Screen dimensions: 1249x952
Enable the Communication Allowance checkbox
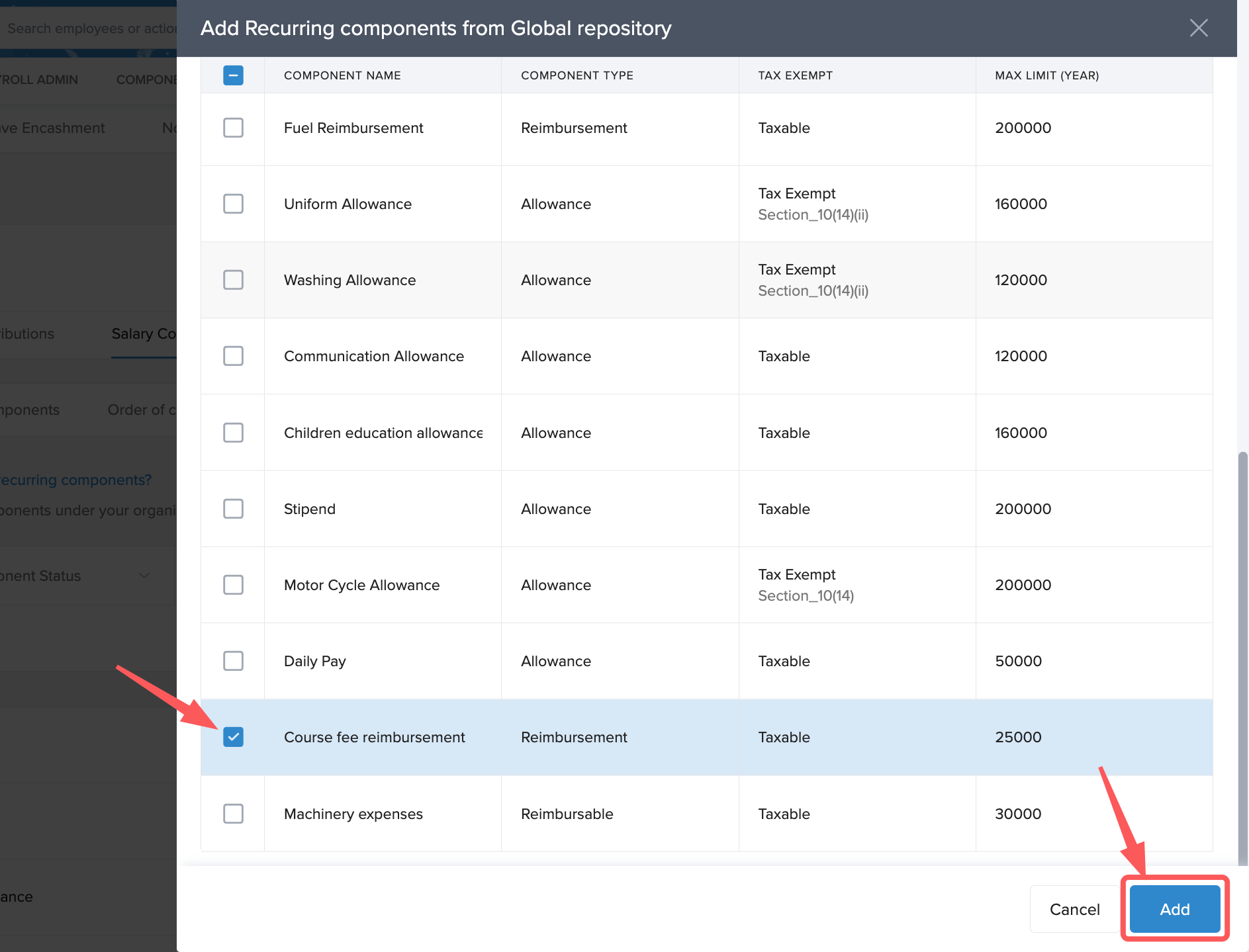(x=233, y=356)
